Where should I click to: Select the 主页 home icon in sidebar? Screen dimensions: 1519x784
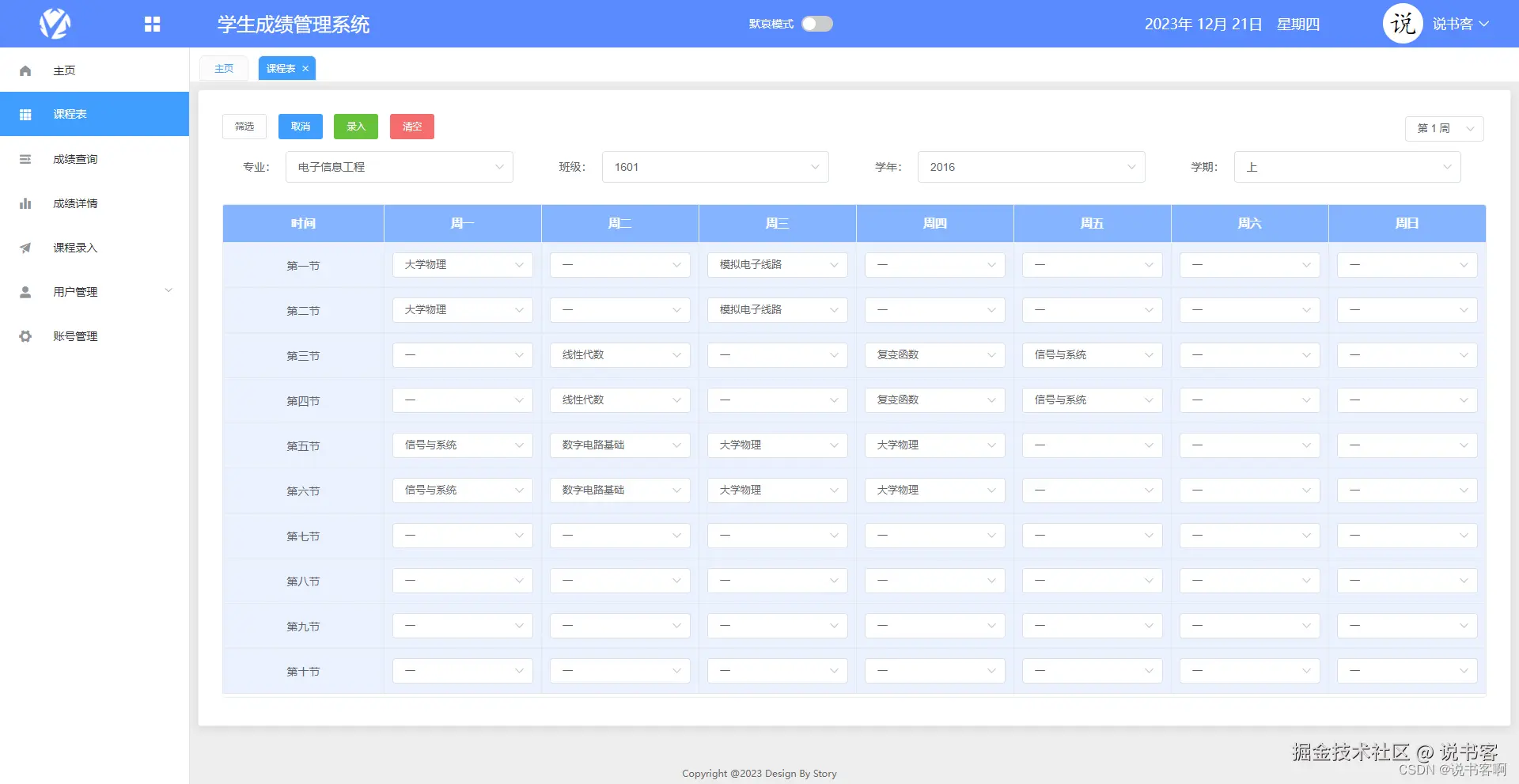point(25,70)
